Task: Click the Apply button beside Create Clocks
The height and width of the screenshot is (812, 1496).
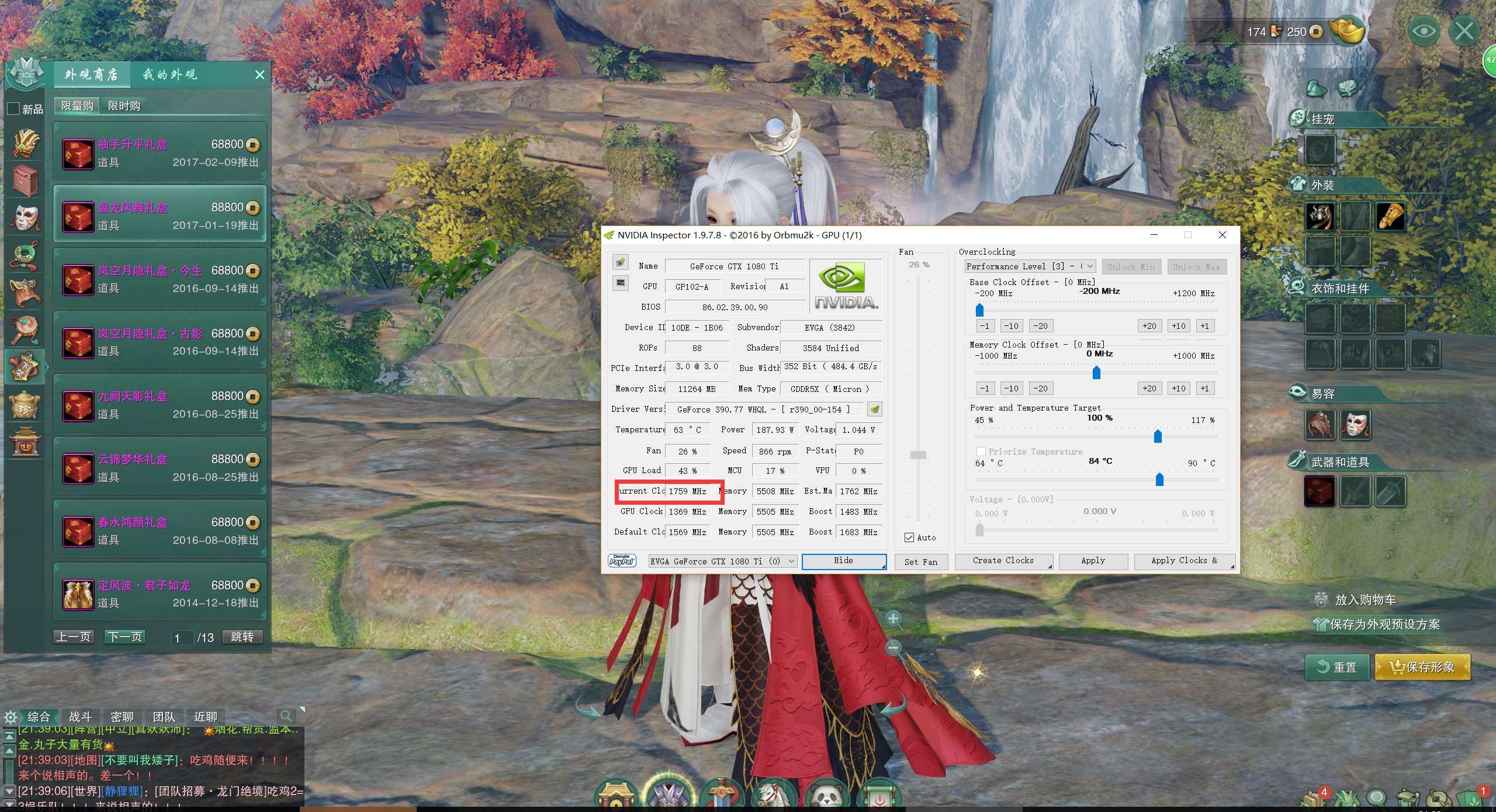Action: (x=1093, y=561)
